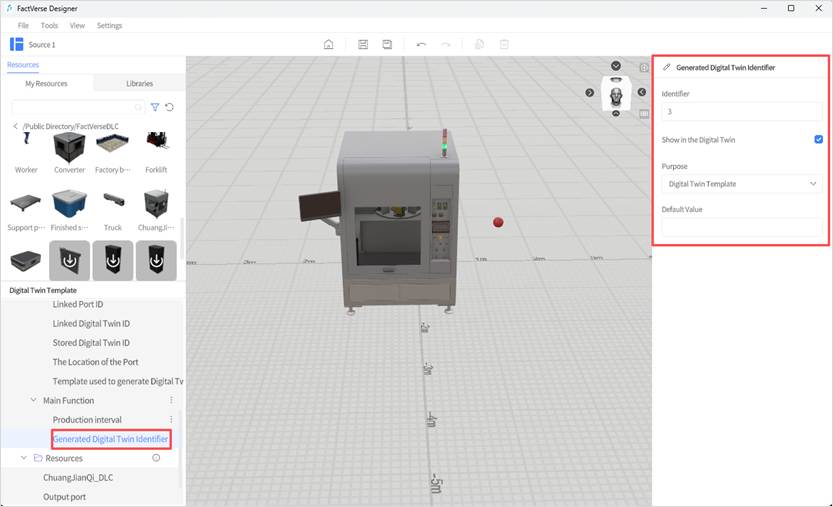This screenshot has height=507, width=833.
Task: Uncheck Show in the Digital Twin checkbox
Action: pos(818,139)
